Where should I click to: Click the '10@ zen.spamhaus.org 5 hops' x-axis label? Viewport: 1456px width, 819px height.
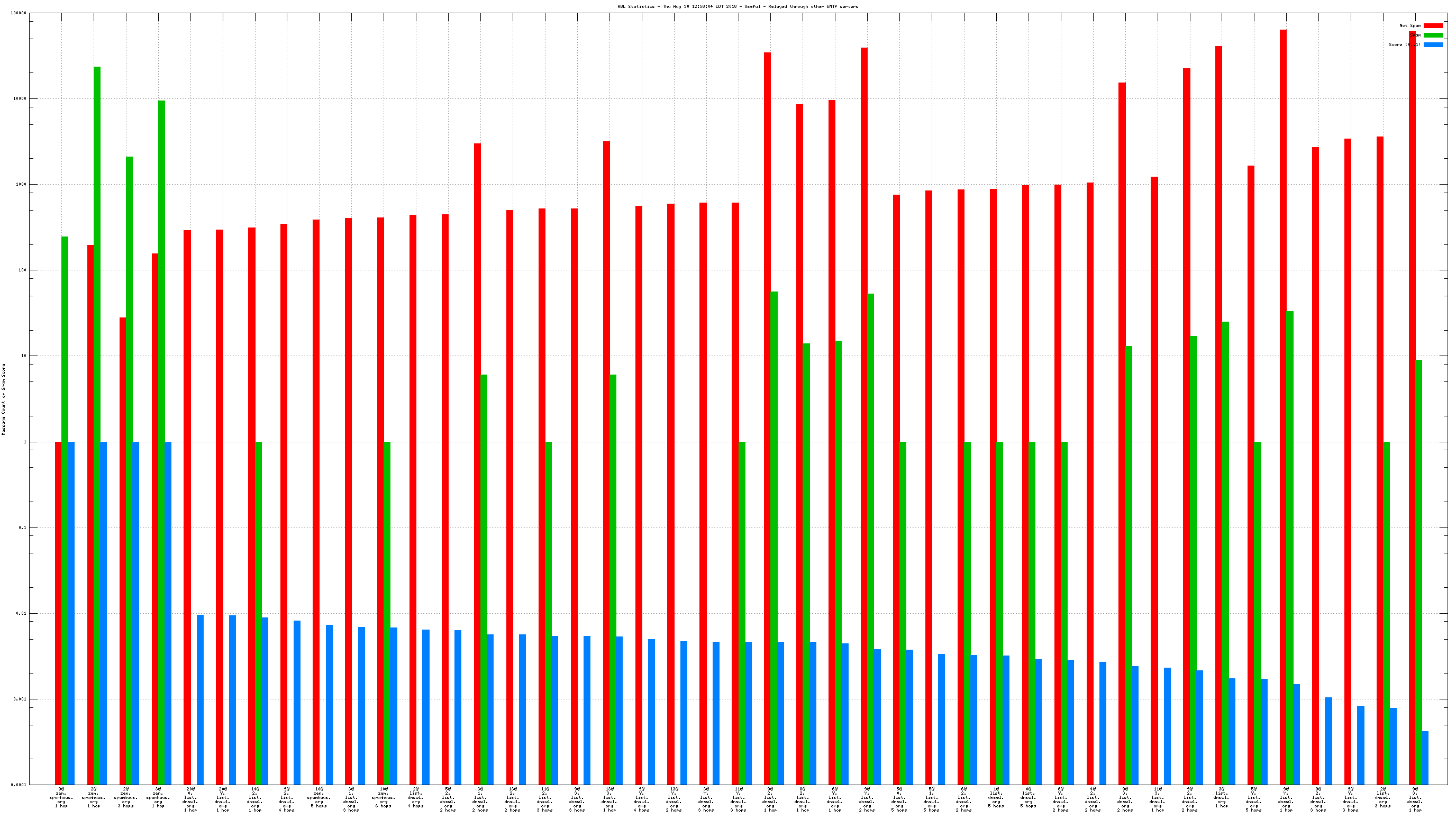point(319,797)
